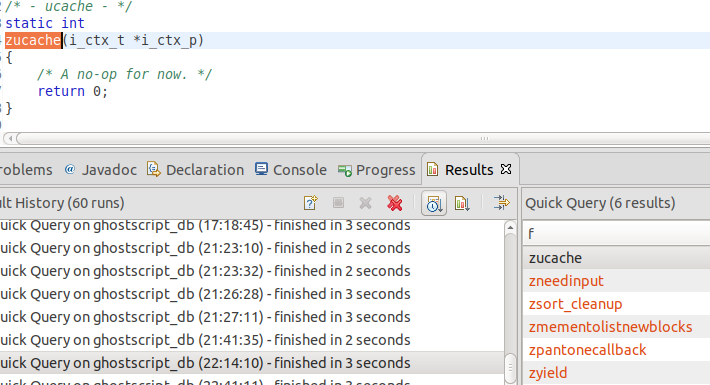The width and height of the screenshot is (710, 385).
Task: Click the sort by results count icon
Action: (462, 203)
